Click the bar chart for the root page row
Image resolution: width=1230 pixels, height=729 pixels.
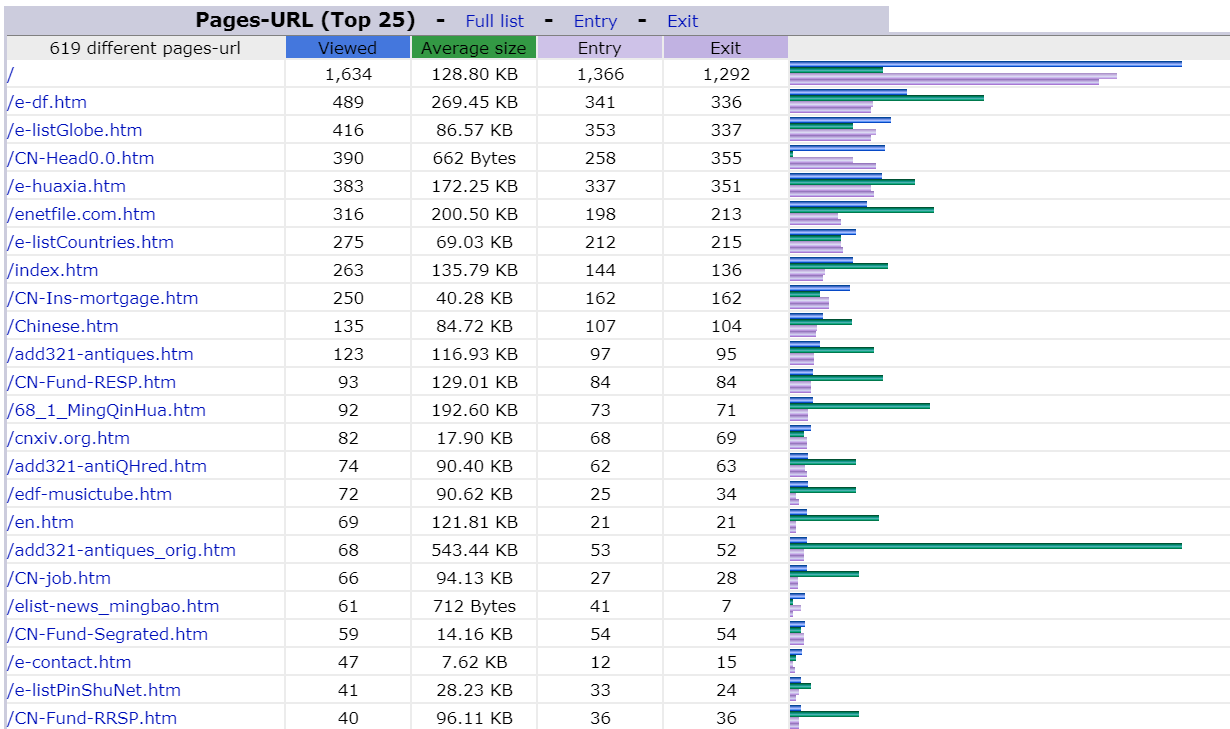(985, 73)
